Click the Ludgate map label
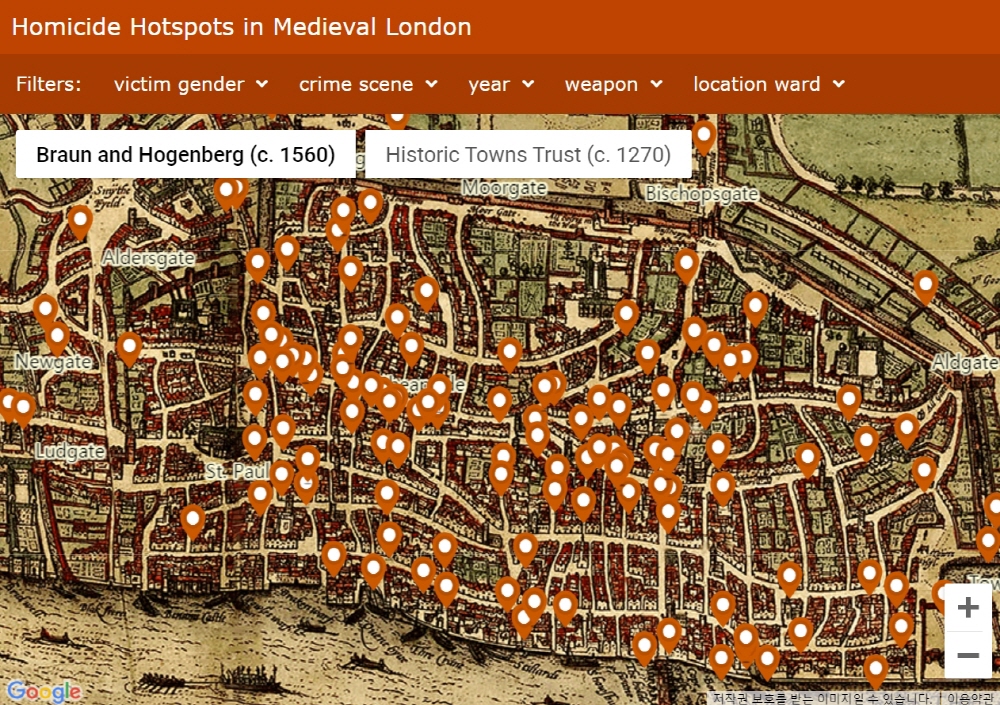1000x705 pixels. coord(70,452)
